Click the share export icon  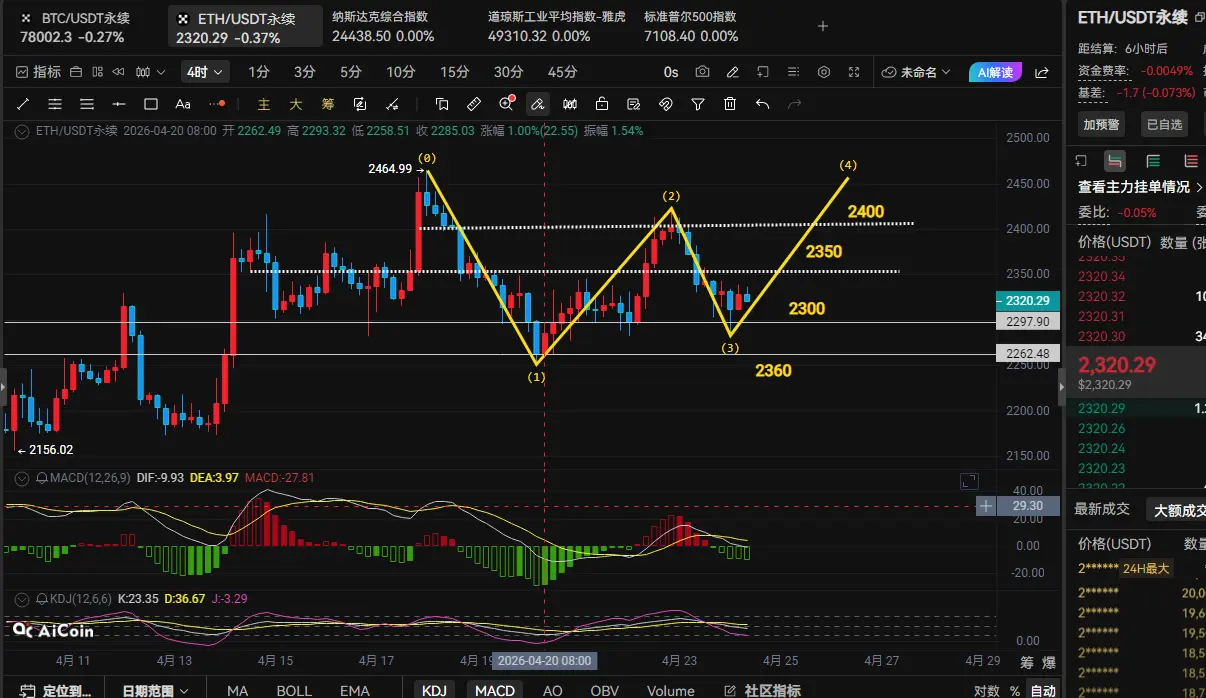pyautogui.click(x=1041, y=72)
